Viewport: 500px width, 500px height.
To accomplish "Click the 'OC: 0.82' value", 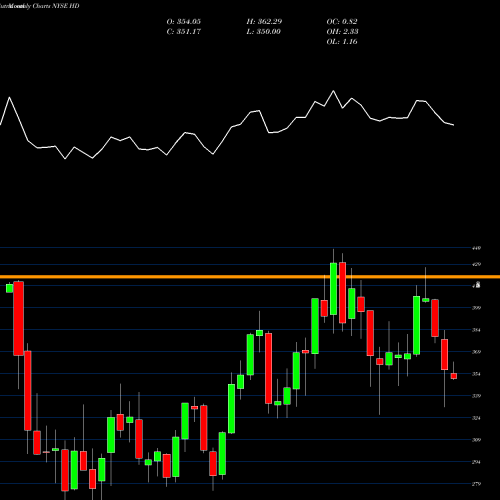I will click(342, 22).
